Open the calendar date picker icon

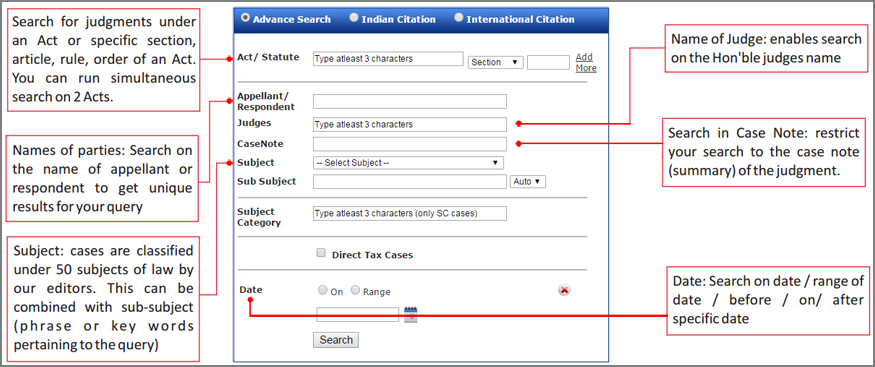coord(411,315)
